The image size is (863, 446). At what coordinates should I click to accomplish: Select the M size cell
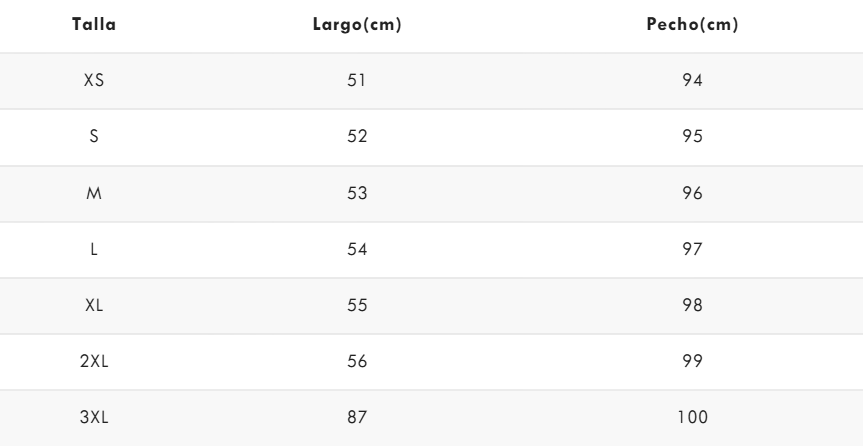pyautogui.click(x=94, y=193)
